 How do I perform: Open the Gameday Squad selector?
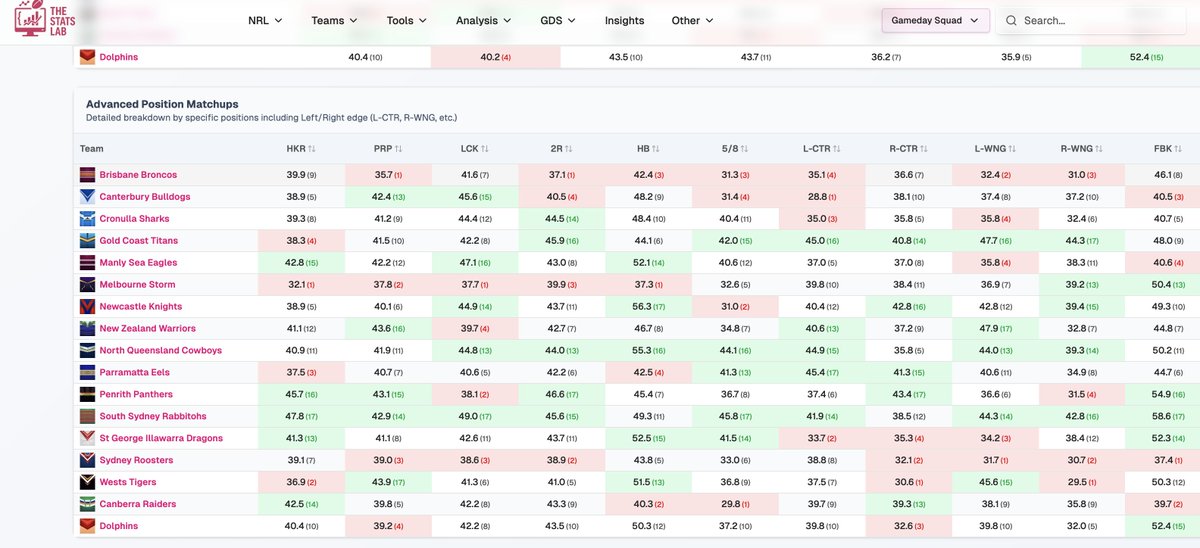pyautogui.click(x=935, y=20)
